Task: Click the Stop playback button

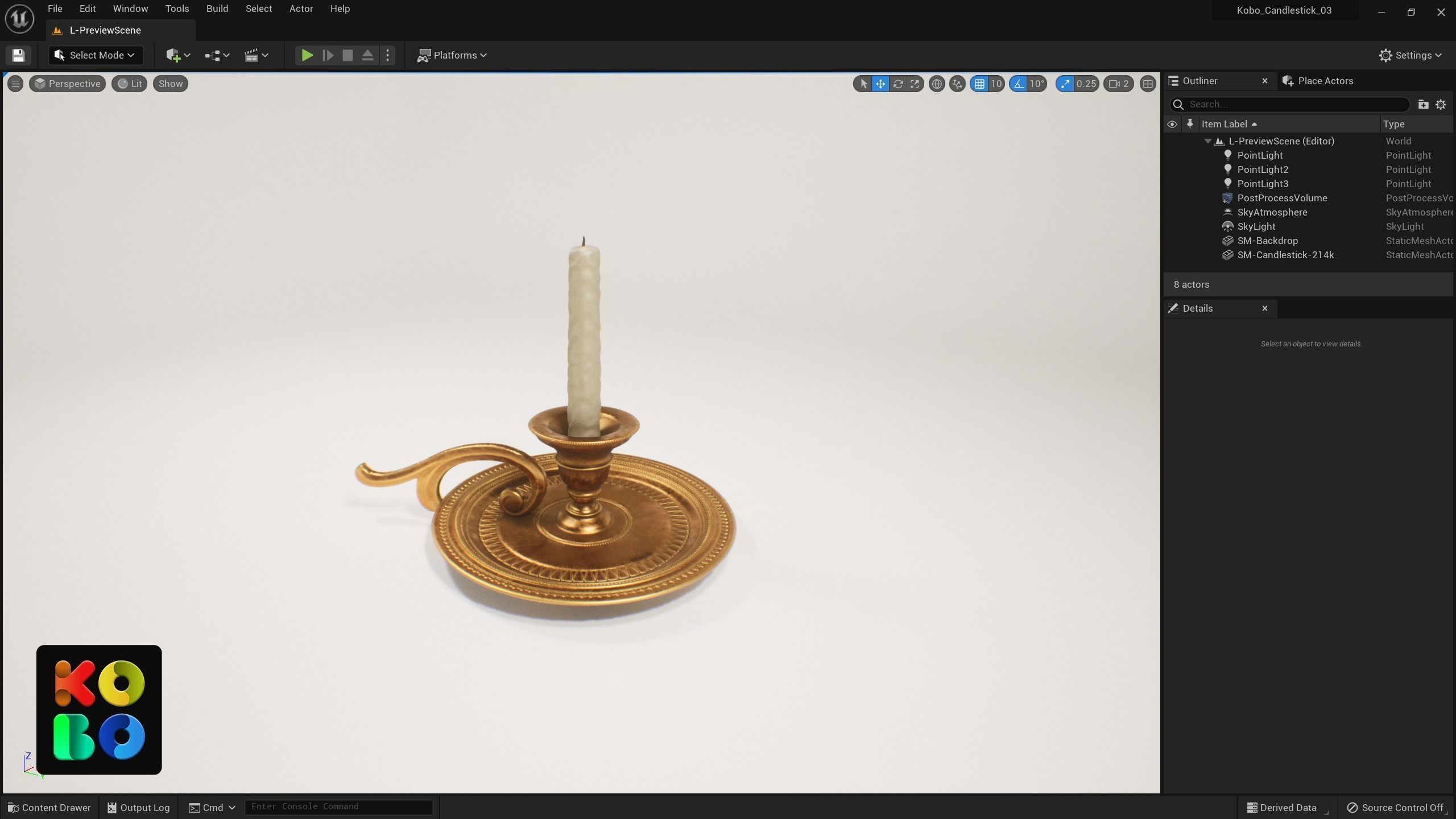Action: click(348, 55)
